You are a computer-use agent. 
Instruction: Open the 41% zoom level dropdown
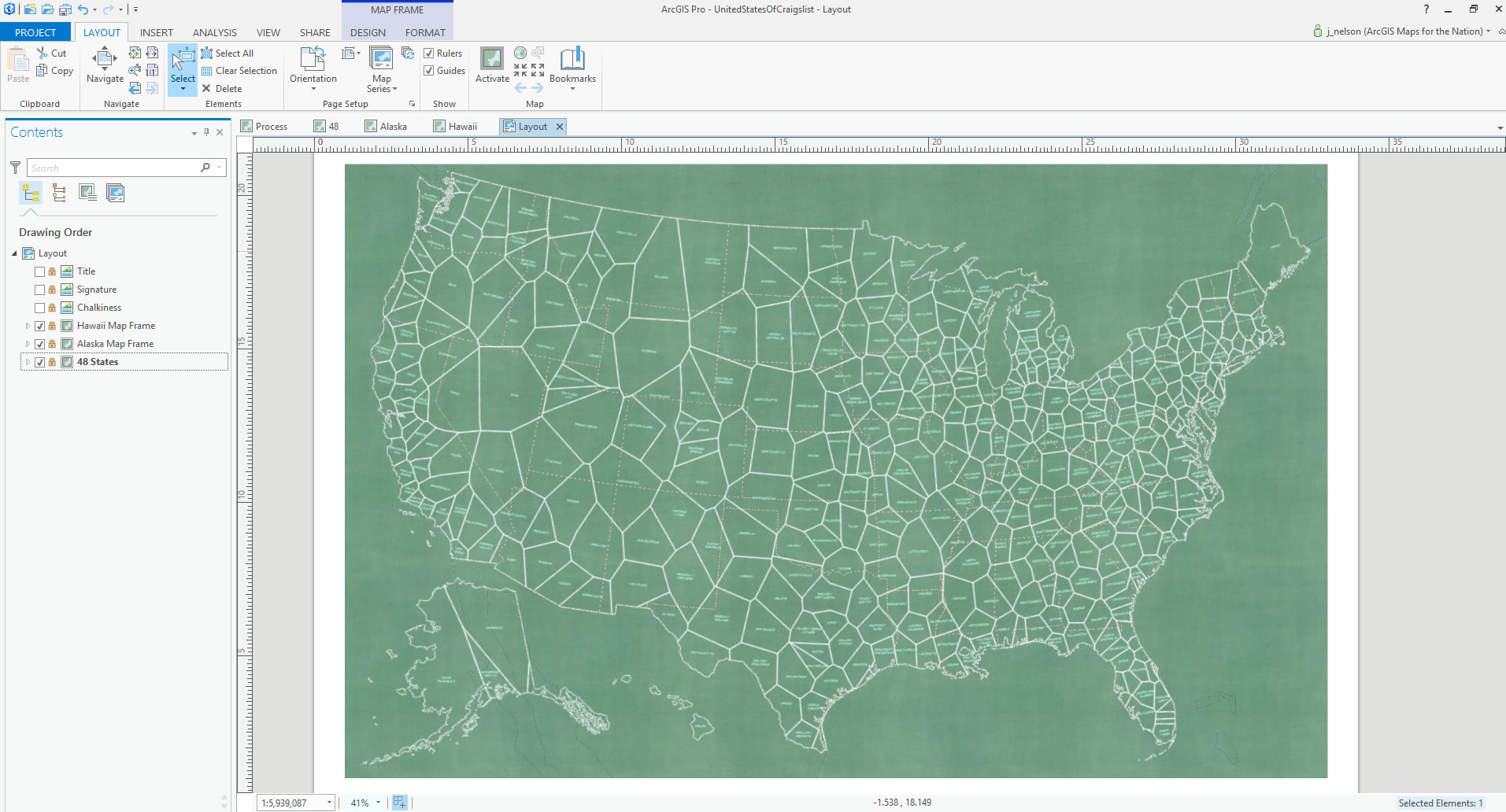click(378, 803)
